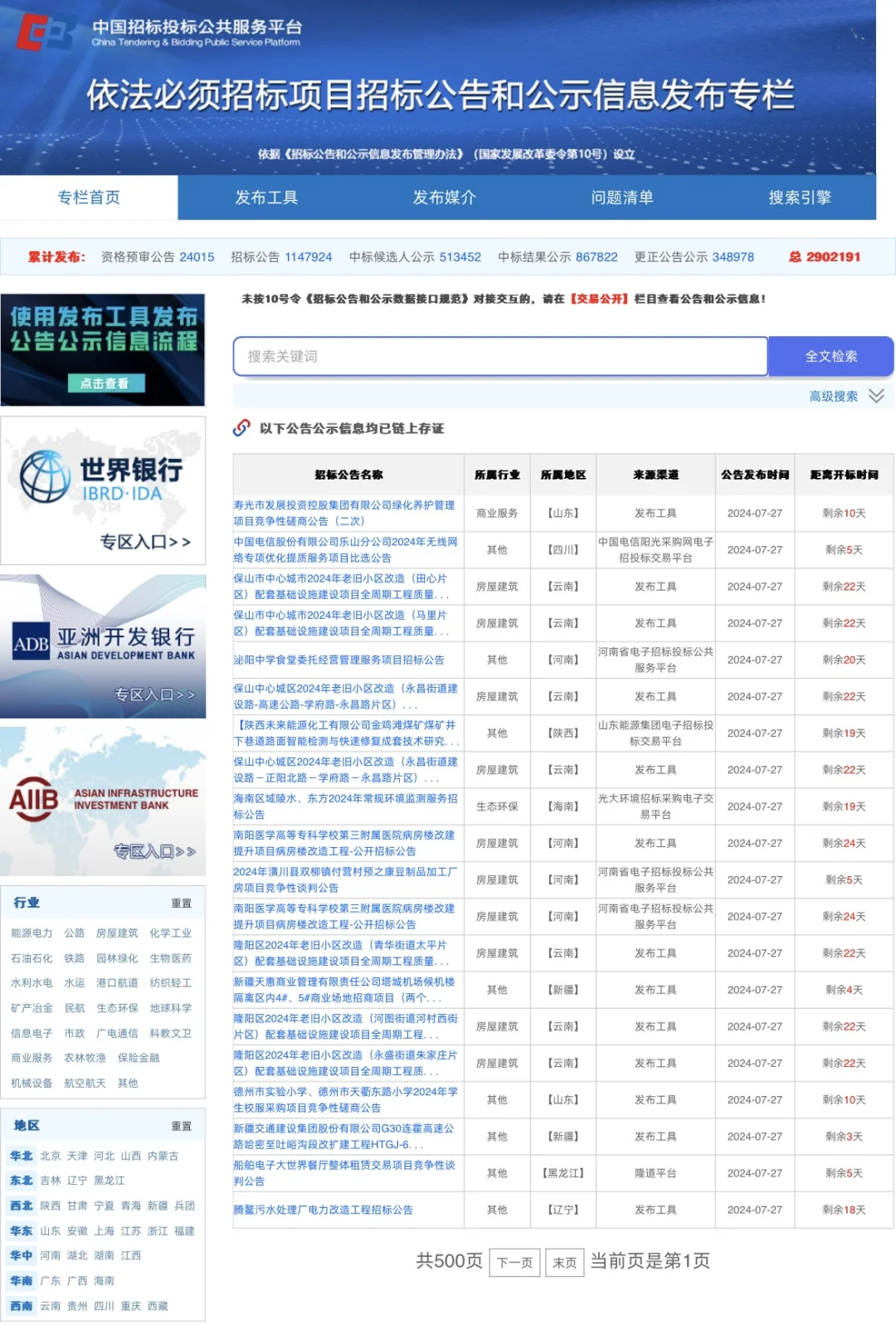
Task: Click 光大环境招标采购电子交易平台 source cell
Action: (655, 806)
